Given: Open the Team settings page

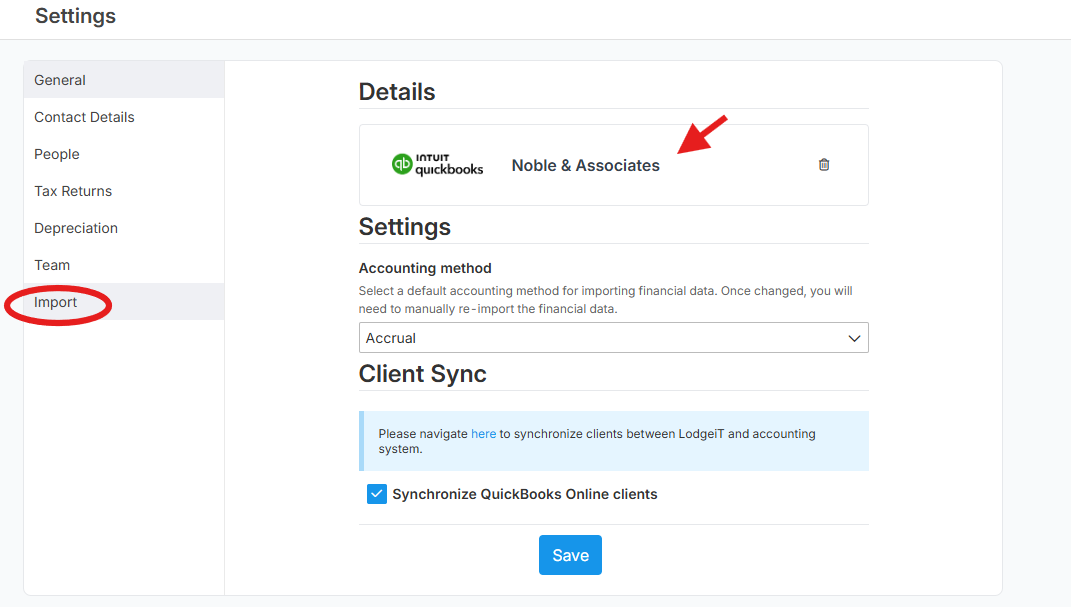Looking at the screenshot, I should pyautogui.click(x=124, y=264).
